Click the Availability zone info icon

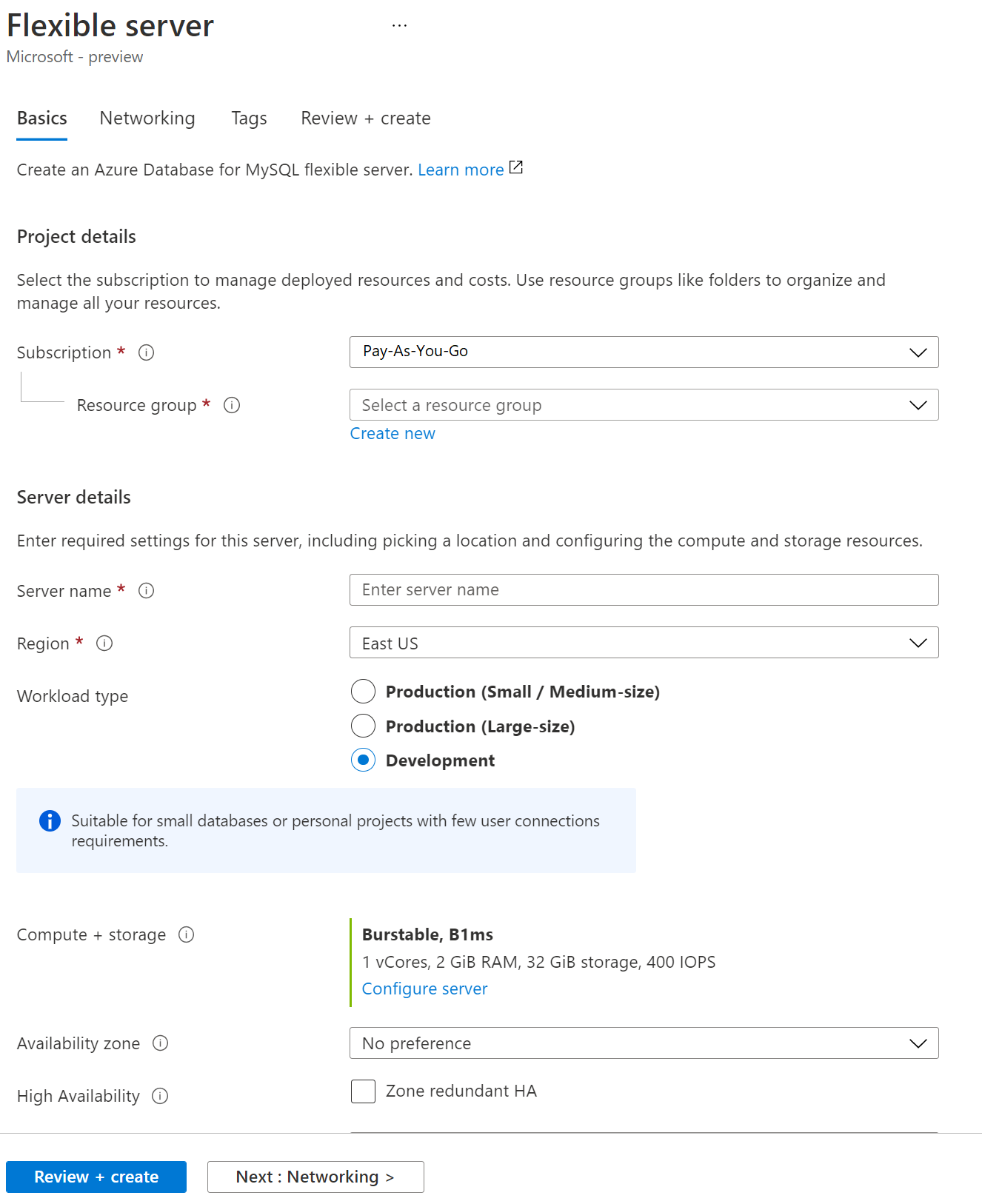(161, 1043)
